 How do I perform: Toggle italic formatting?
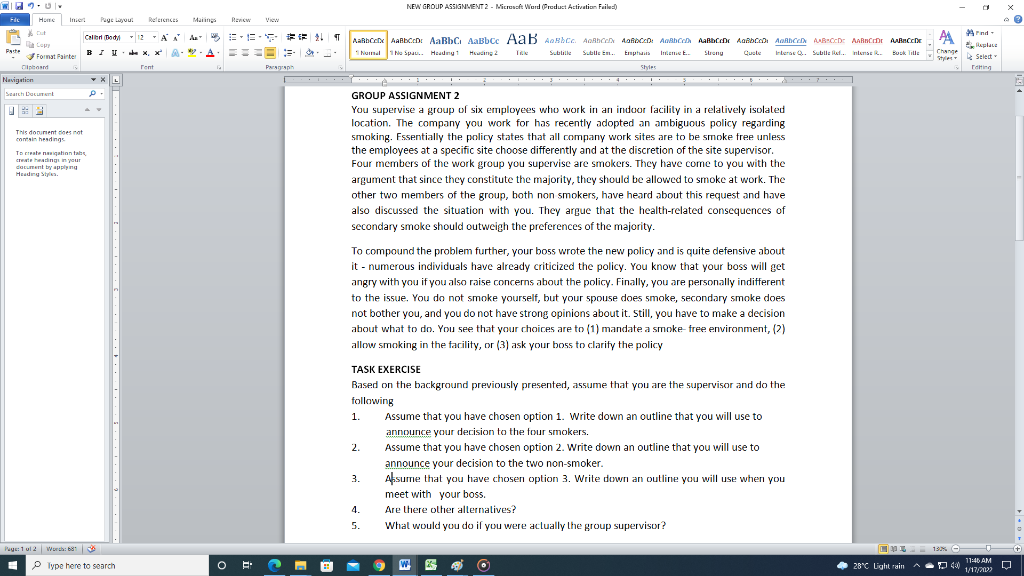click(x=101, y=53)
